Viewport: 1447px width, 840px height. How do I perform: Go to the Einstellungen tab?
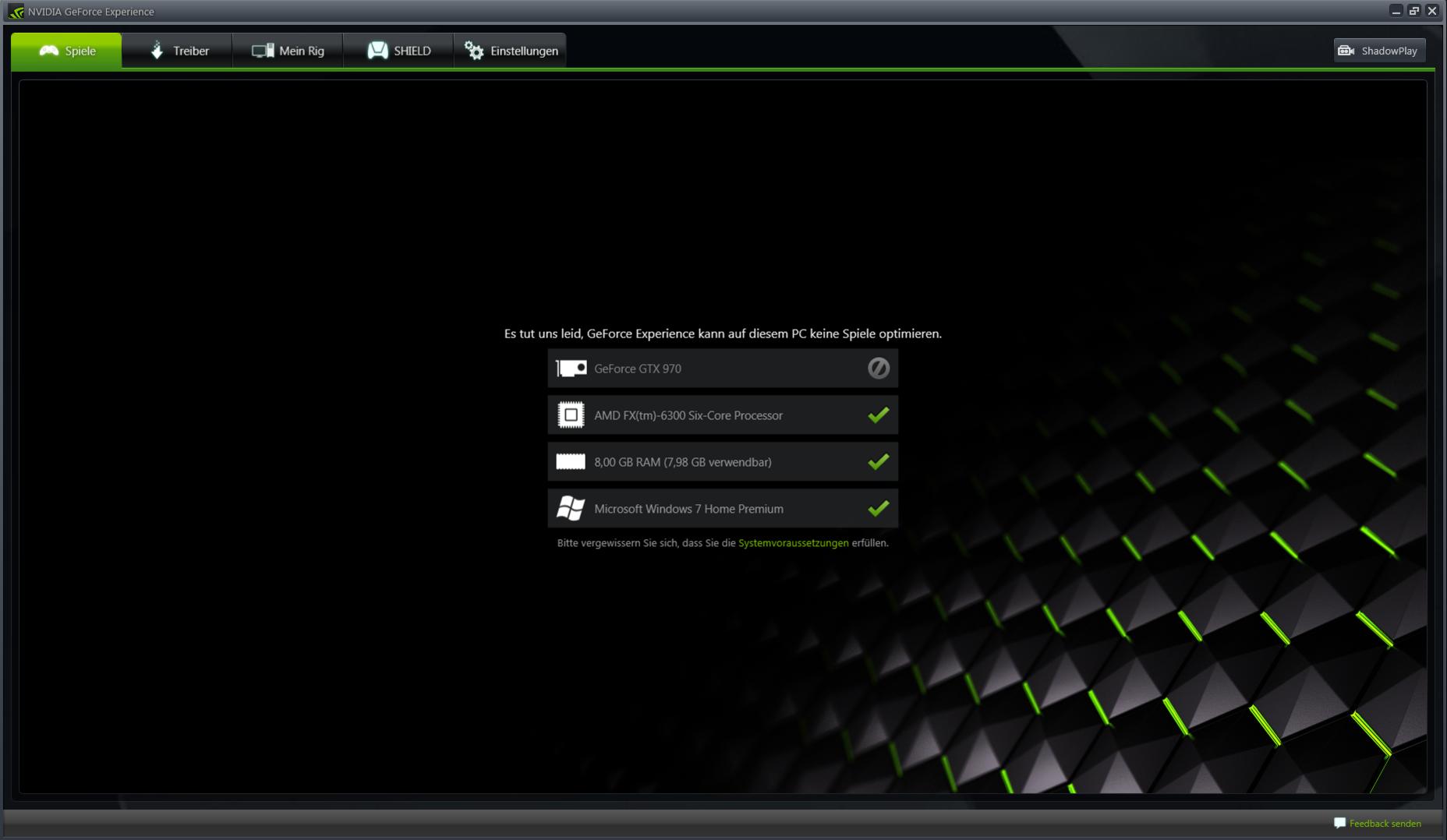pos(510,51)
